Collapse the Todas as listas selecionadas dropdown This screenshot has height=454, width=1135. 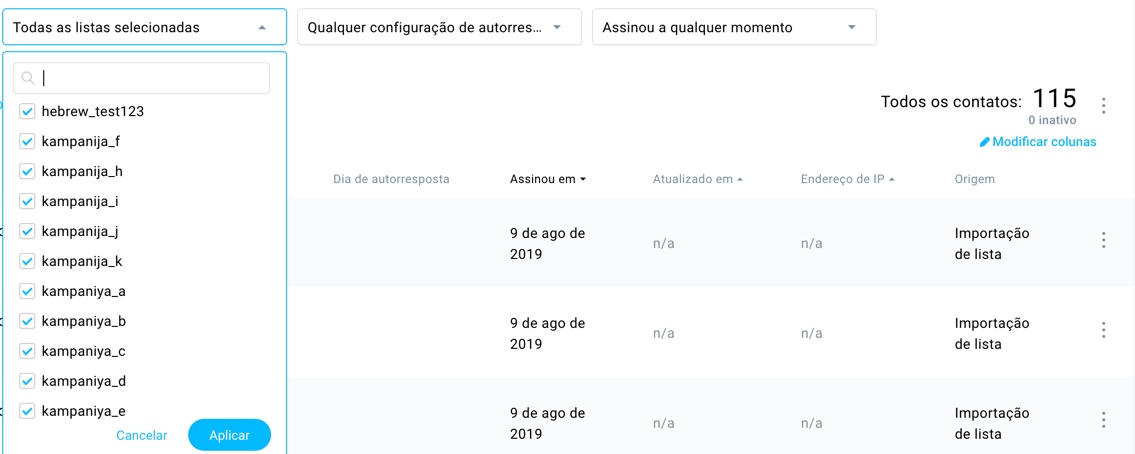262,28
